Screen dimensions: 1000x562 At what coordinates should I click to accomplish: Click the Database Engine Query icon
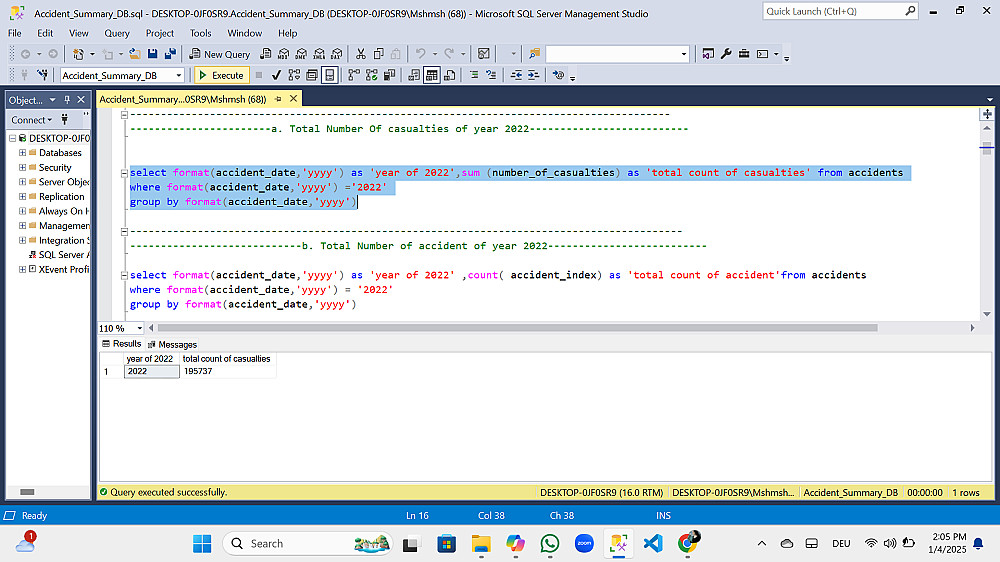[x=266, y=54]
